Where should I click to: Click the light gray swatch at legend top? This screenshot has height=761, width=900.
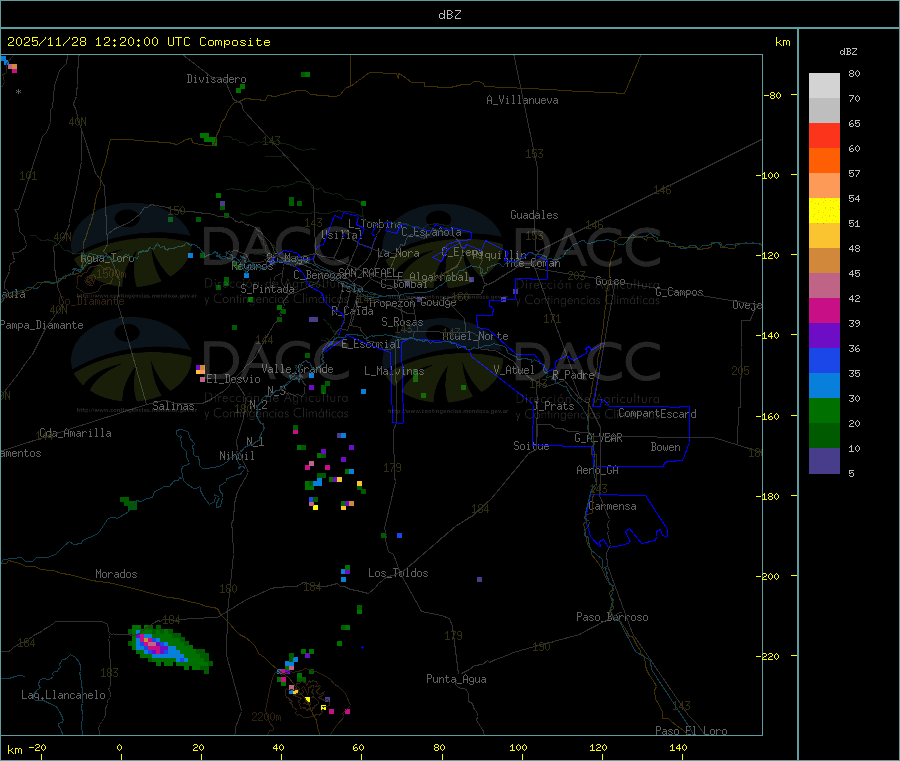pyautogui.click(x=824, y=85)
